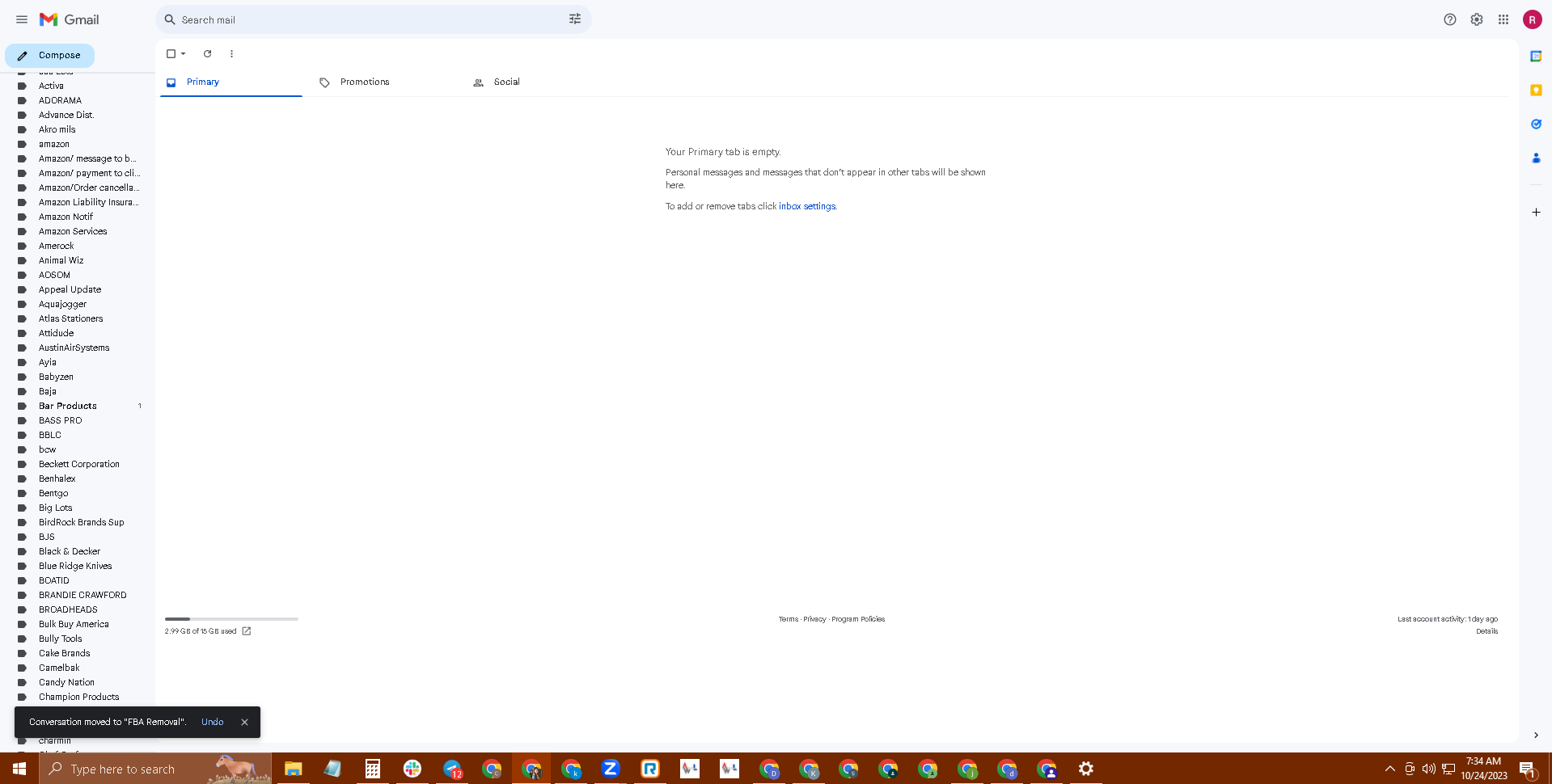Switch to the Social tab
This screenshot has width=1552, height=784.
(x=538, y=82)
